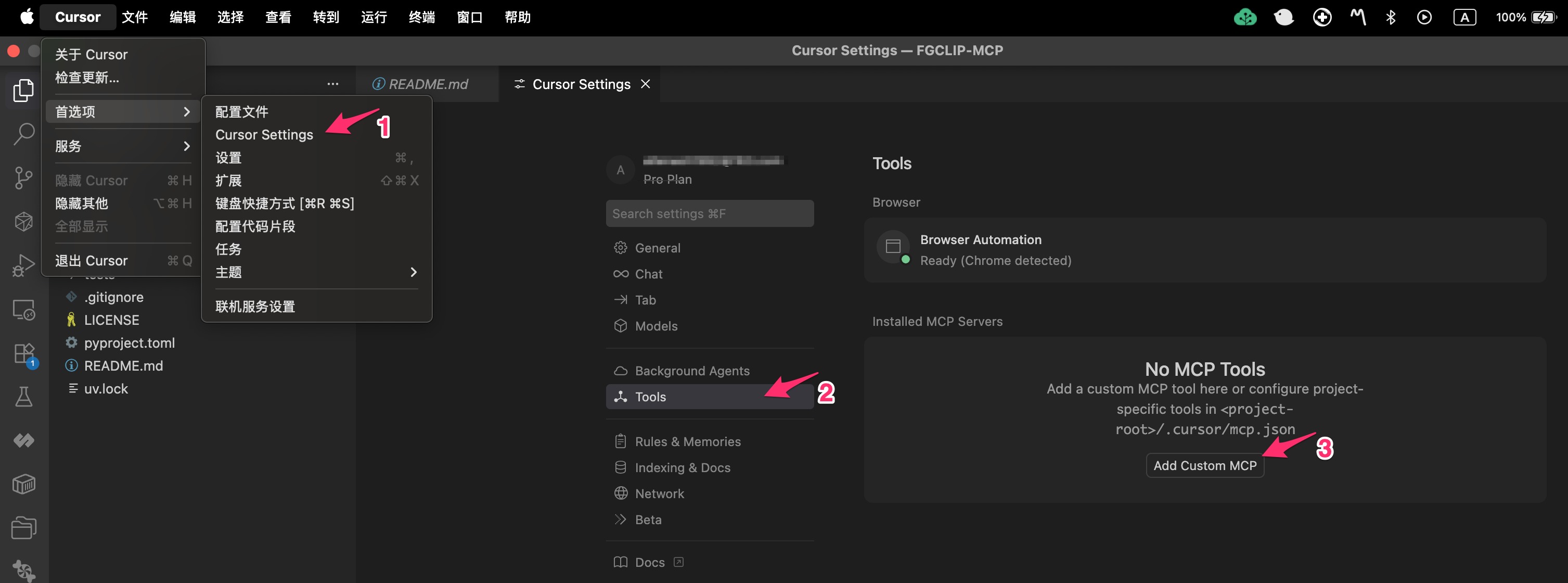
Task: Click the Browser Automation window icon
Action: (x=893, y=247)
